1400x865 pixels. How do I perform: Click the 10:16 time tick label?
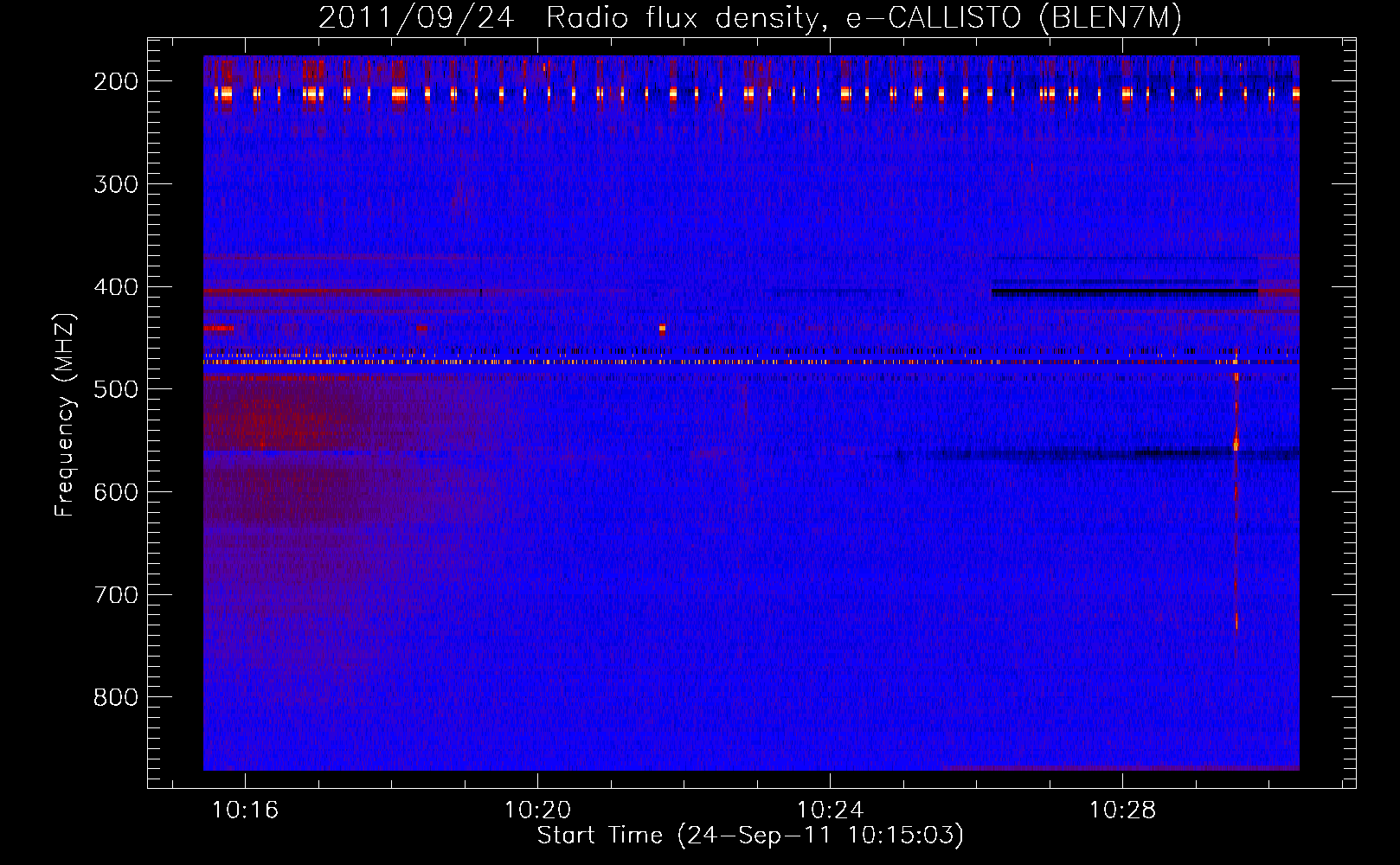click(245, 811)
